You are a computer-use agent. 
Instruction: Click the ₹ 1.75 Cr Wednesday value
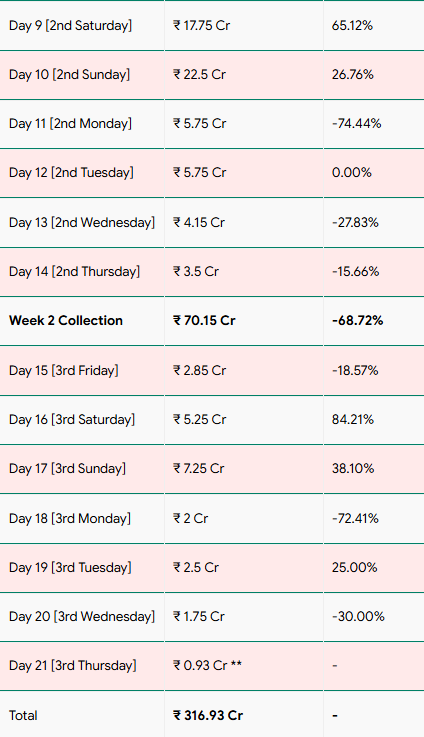pos(199,616)
